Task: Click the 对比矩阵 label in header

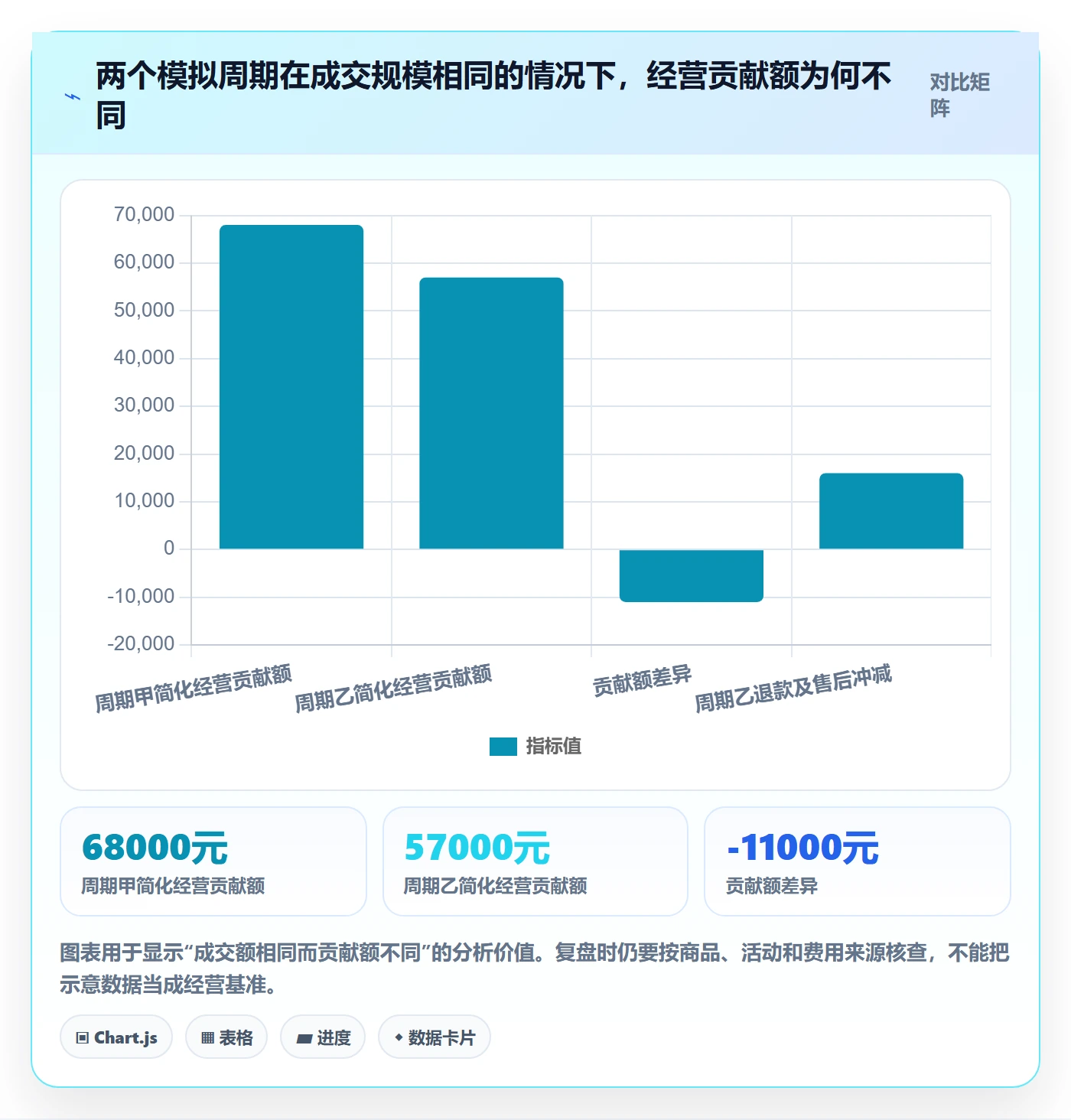Action: pyautogui.click(x=960, y=95)
